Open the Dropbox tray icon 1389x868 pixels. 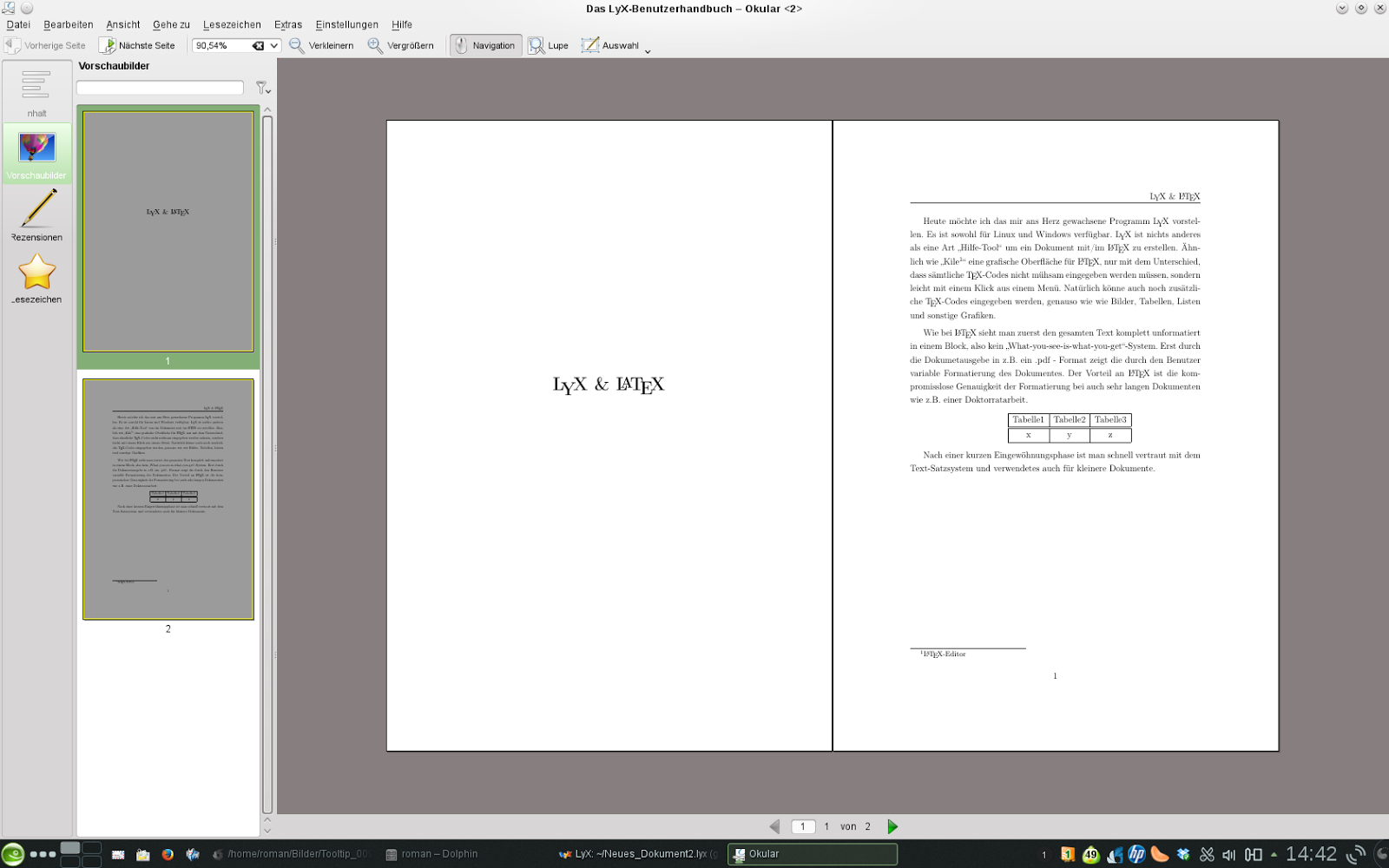coord(1183,854)
